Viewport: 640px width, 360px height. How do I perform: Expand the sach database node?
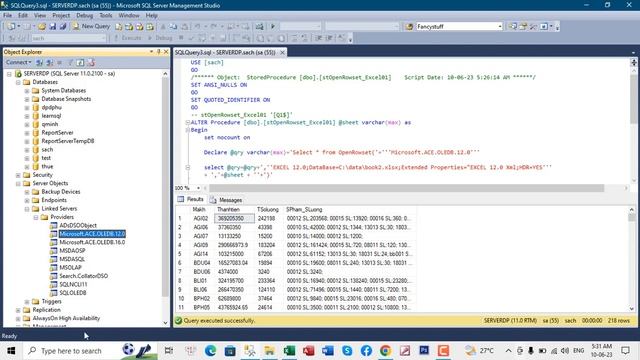tap(27, 150)
